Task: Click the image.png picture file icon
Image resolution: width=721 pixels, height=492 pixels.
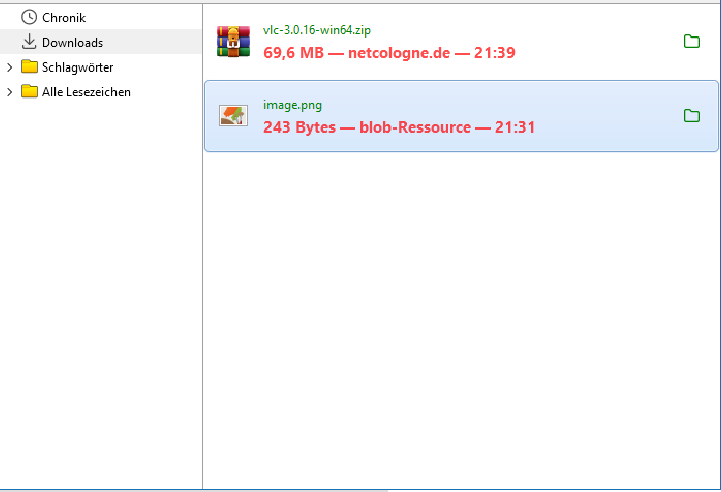Action: 234,115
